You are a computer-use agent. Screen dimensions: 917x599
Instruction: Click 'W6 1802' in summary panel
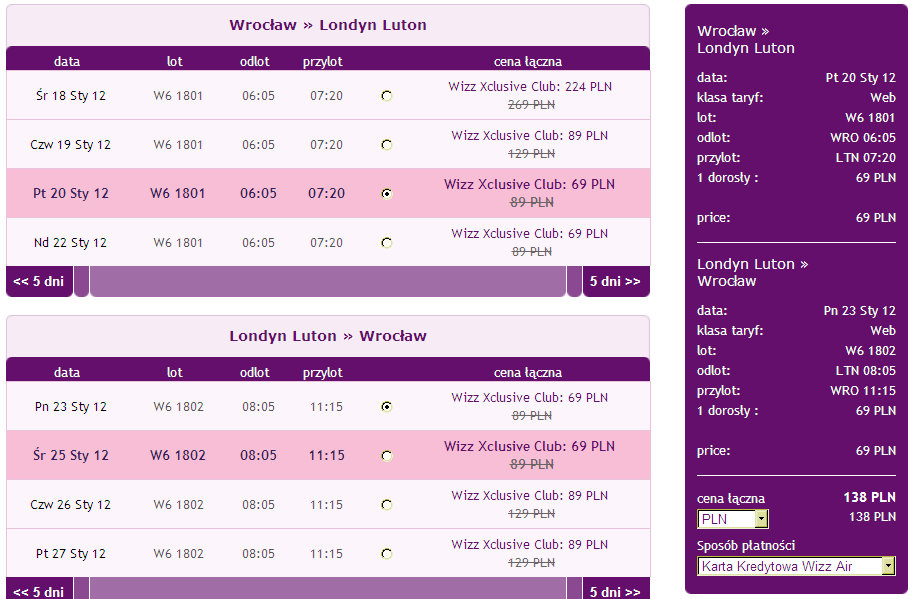pos(870,351)
